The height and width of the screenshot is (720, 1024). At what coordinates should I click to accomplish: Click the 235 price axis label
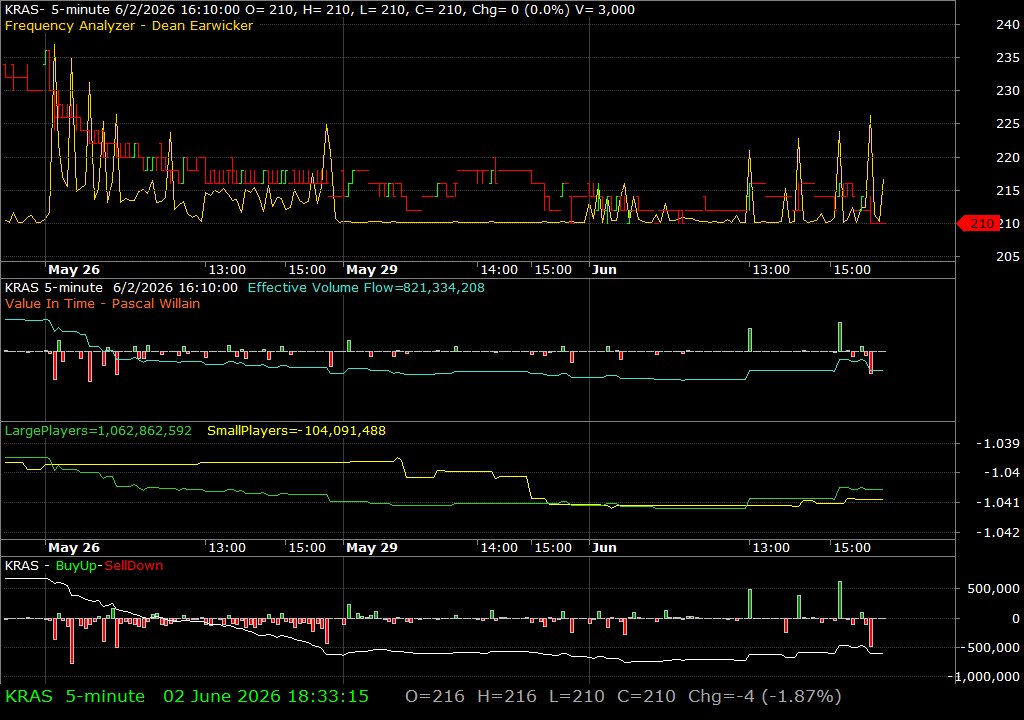[x=1008, y=57]
